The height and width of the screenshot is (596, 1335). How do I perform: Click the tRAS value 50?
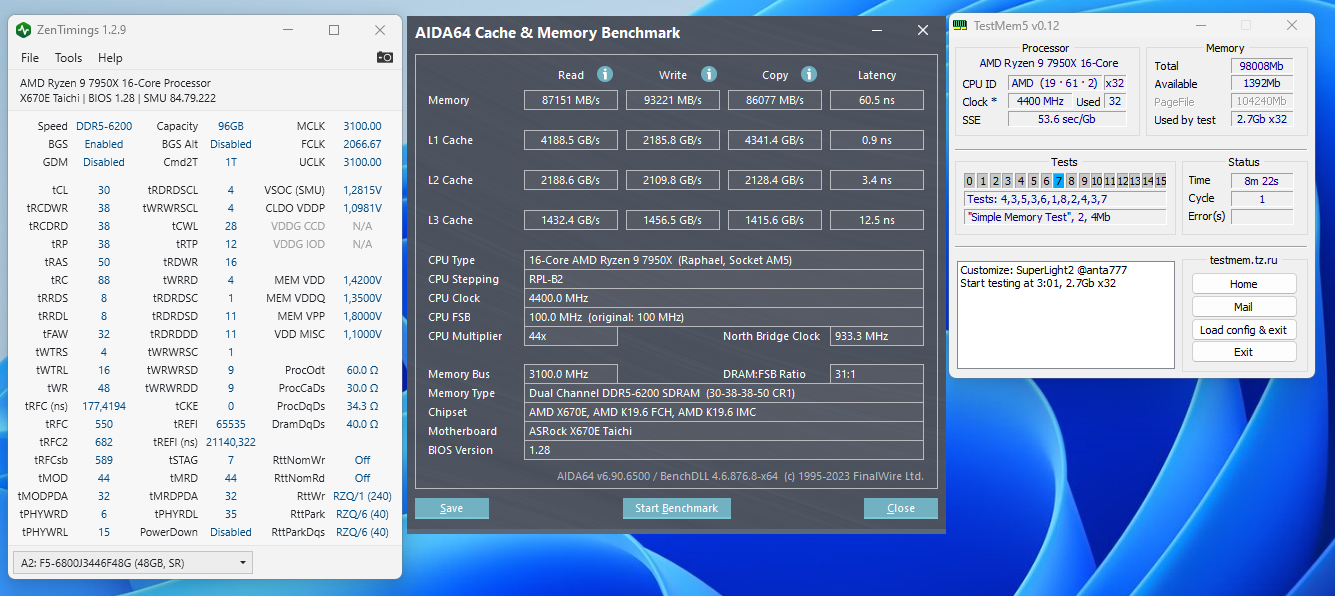[x=104, y=262]
